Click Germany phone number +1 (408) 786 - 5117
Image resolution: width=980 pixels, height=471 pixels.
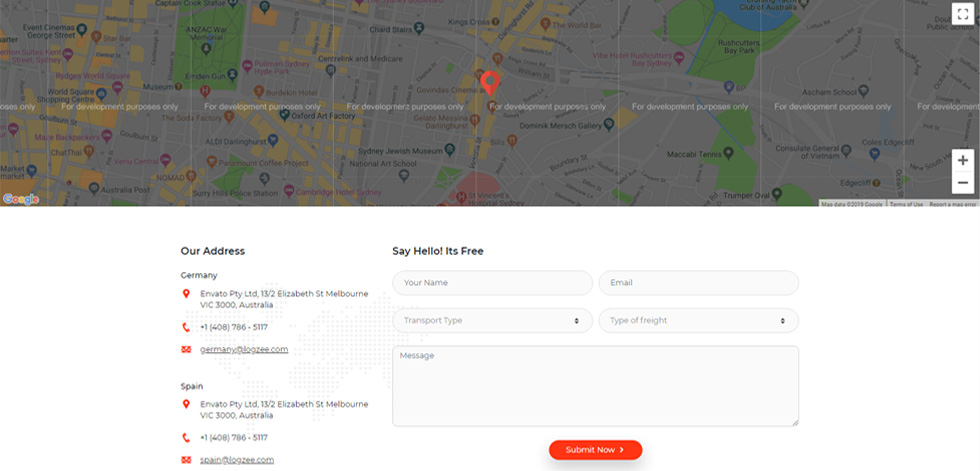pyautogui.click(x=234, y=327)
